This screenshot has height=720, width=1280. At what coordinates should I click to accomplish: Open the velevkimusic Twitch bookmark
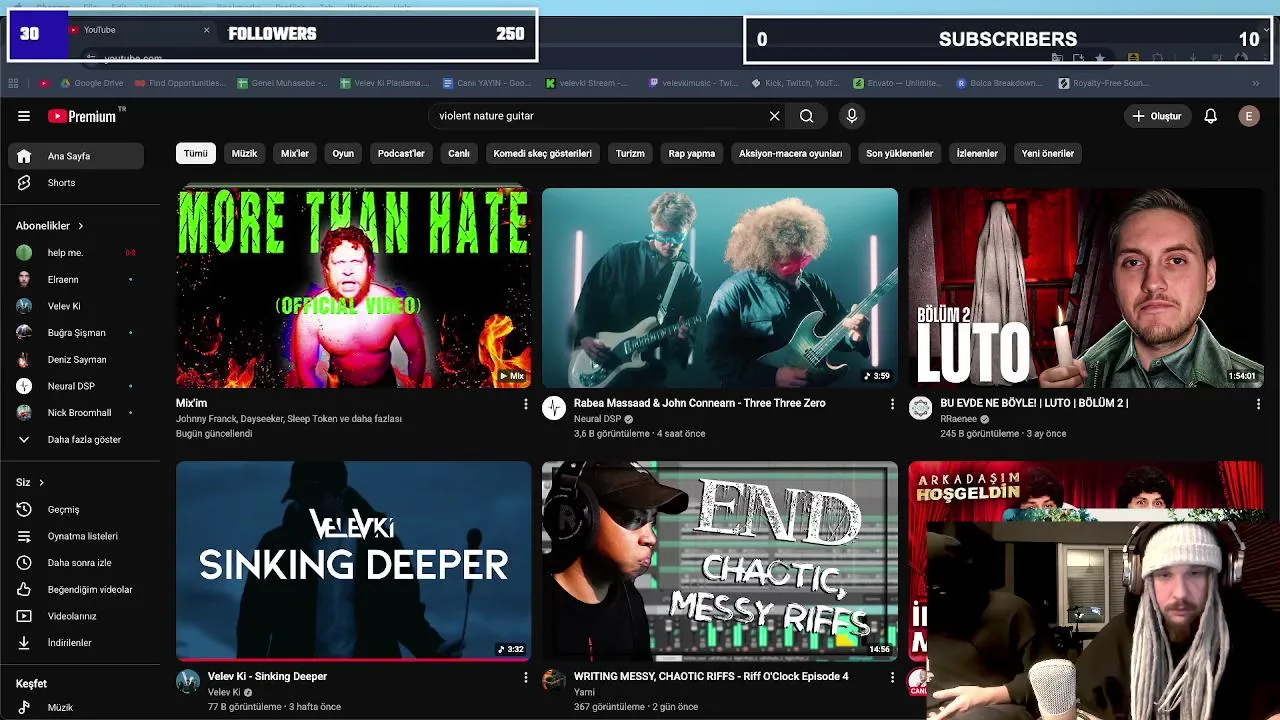[693, 83]
